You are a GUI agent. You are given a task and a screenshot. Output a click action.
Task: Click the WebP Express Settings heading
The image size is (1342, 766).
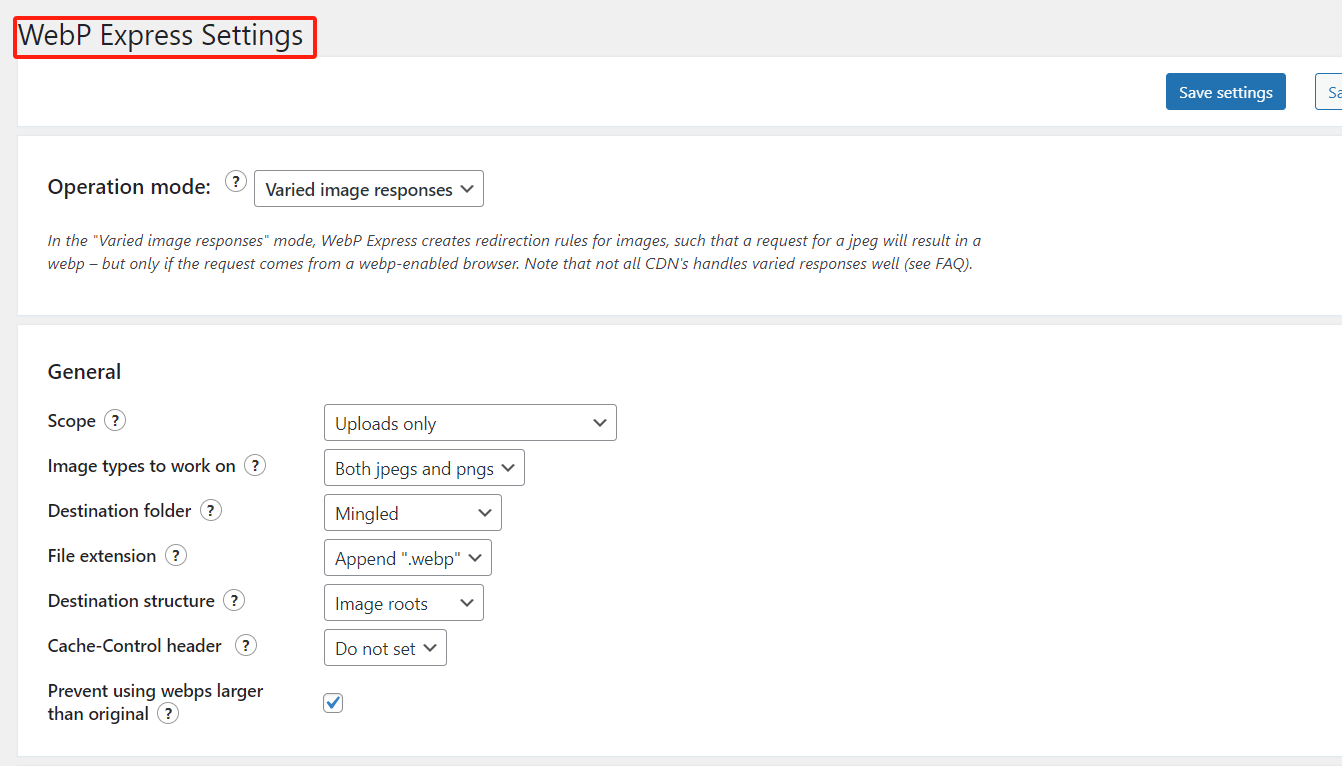pos(163,36)
